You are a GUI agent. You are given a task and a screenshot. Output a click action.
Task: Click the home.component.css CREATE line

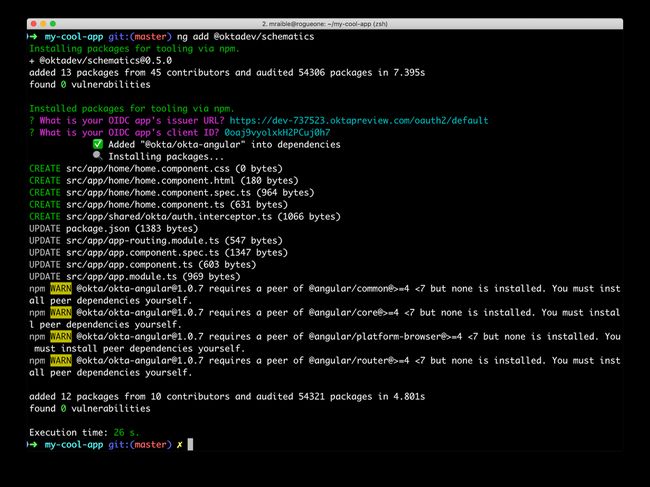click(x=155, y=168)
